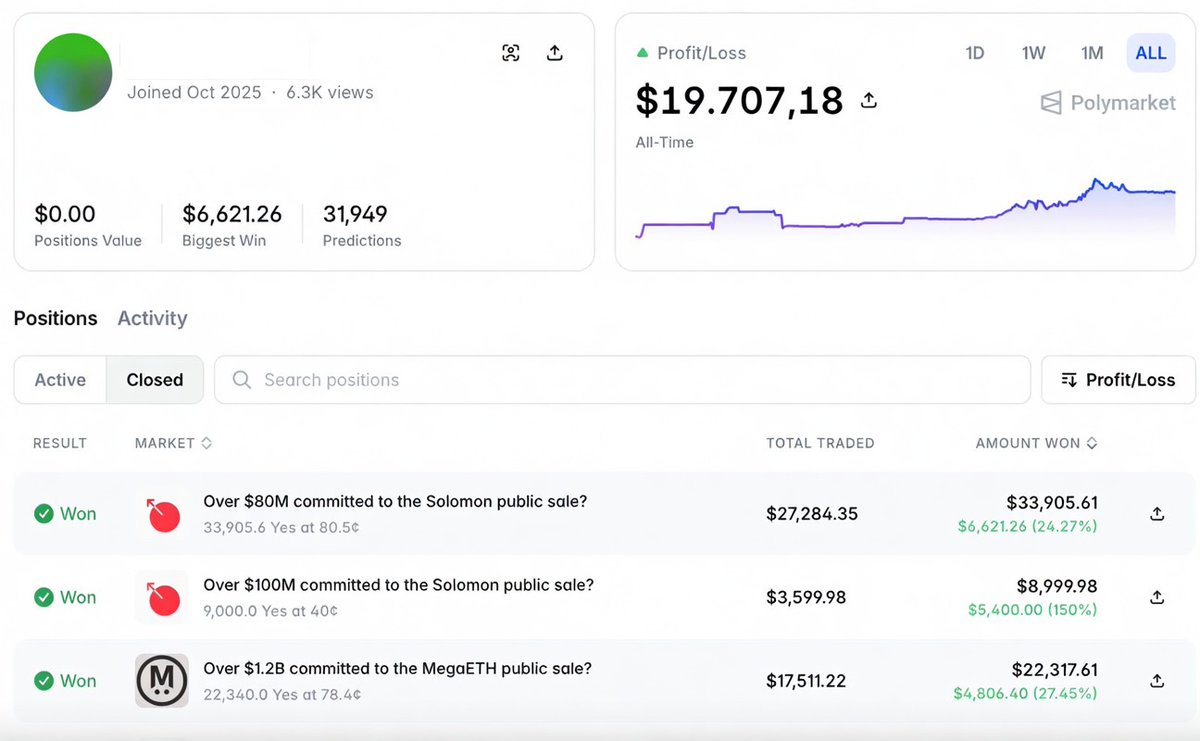Click the $33,905.61 amount won
Screen dimensions: 1200x741
[x=1052, y=503]
